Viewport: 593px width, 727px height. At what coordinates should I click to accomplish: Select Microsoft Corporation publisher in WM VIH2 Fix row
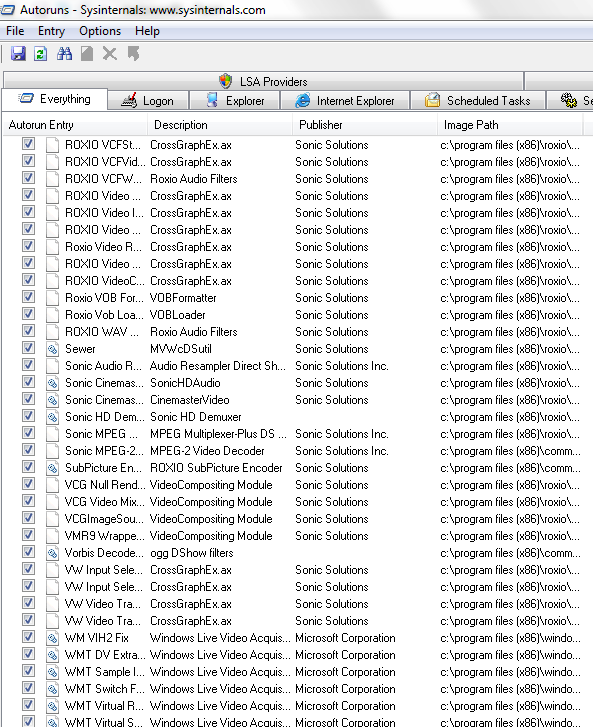pyautogui.click(x=345, y=638)
